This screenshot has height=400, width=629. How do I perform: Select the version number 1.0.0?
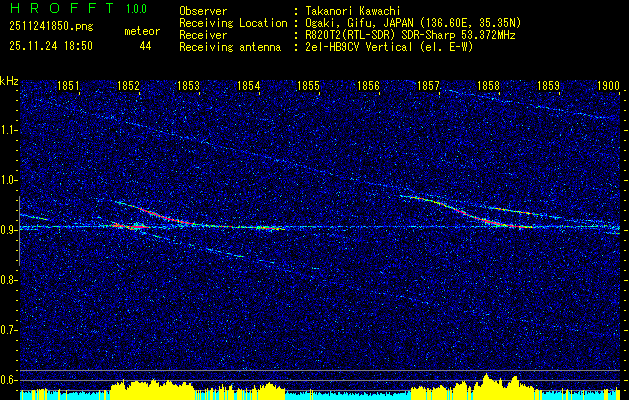coord(136,8)
